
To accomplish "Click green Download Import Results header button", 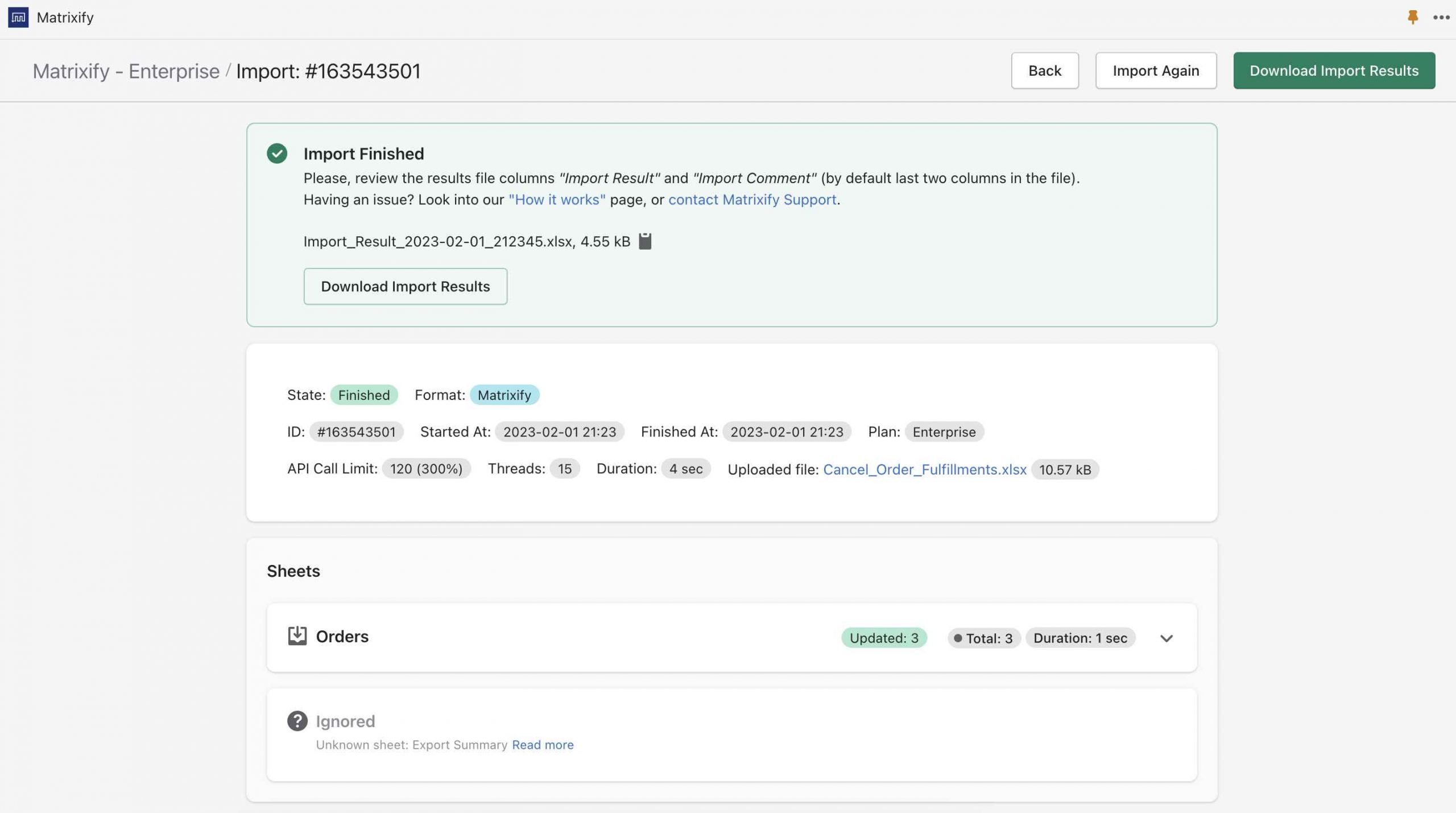I will pos(1334,71).
